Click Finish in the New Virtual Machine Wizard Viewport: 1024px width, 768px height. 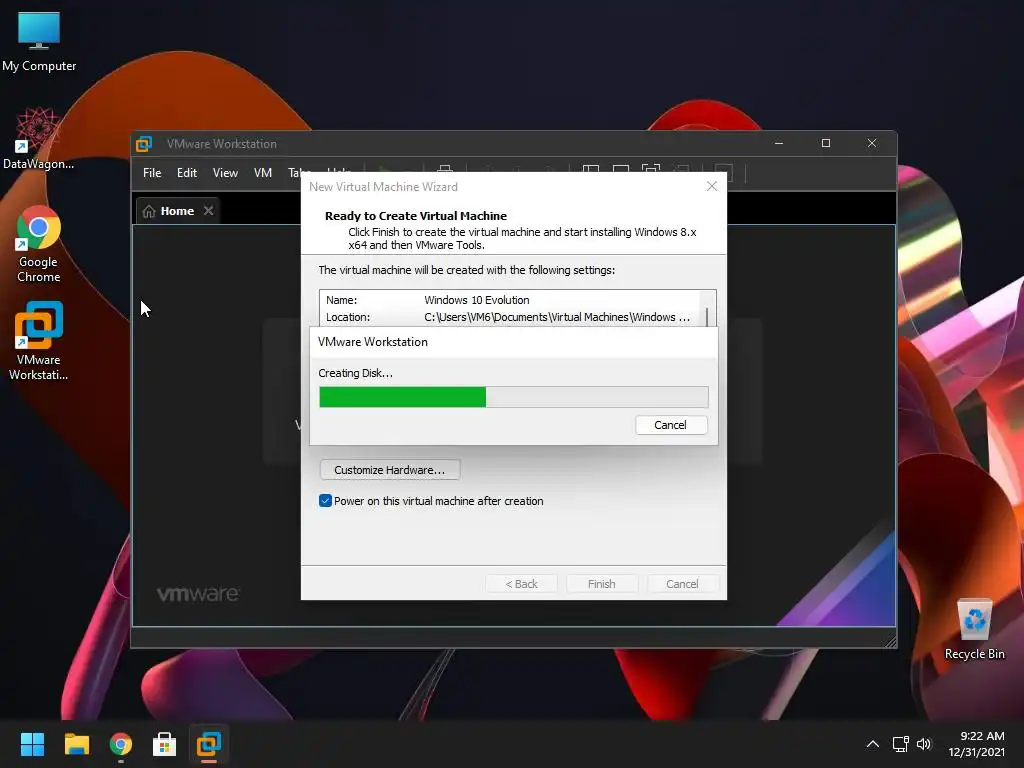coord(601,584)
